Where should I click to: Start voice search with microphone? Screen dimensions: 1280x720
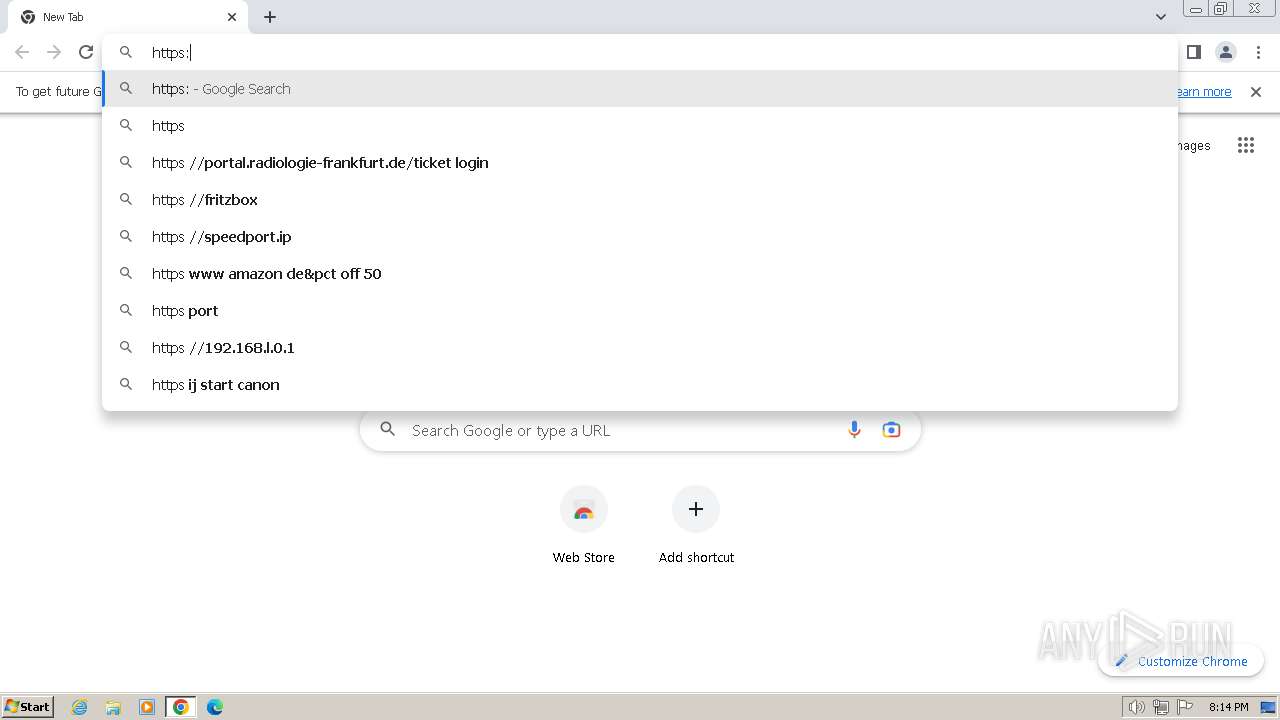pos(854,430)
